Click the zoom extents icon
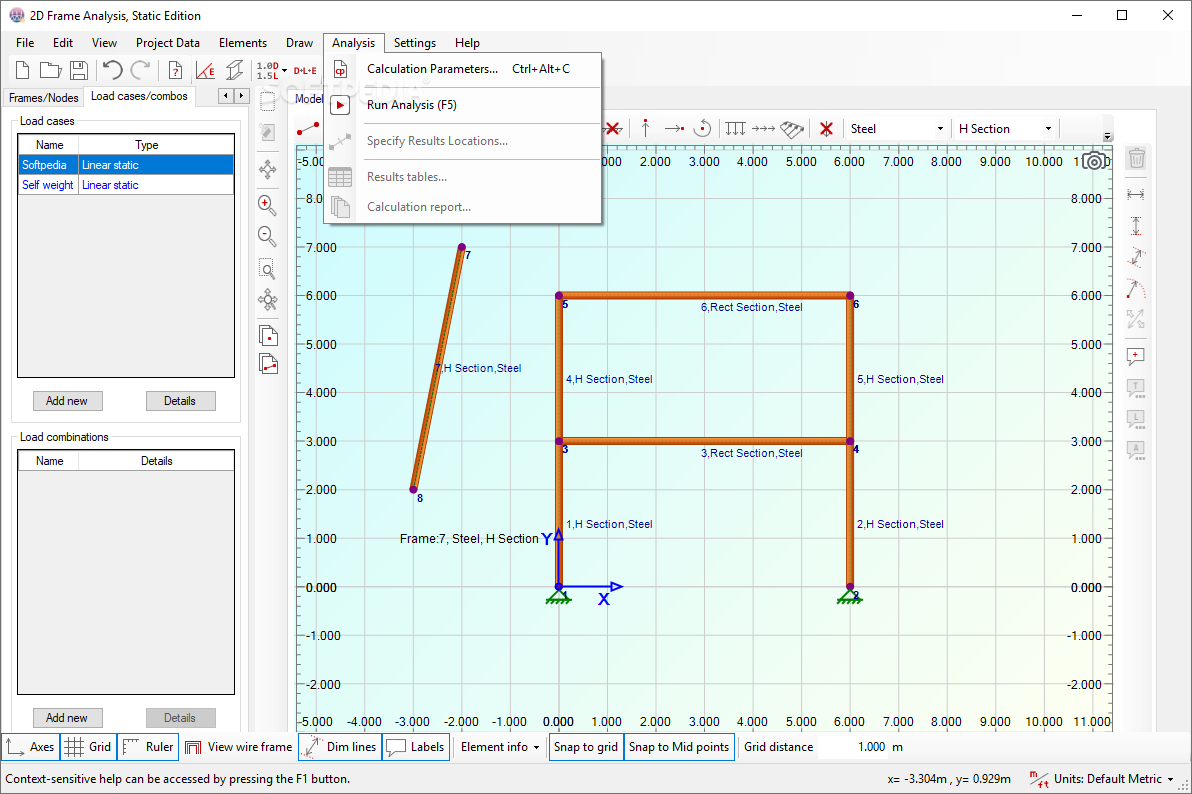Viewport: 1192px width, 794px height. pyautogui.click(x=268, y=300)
